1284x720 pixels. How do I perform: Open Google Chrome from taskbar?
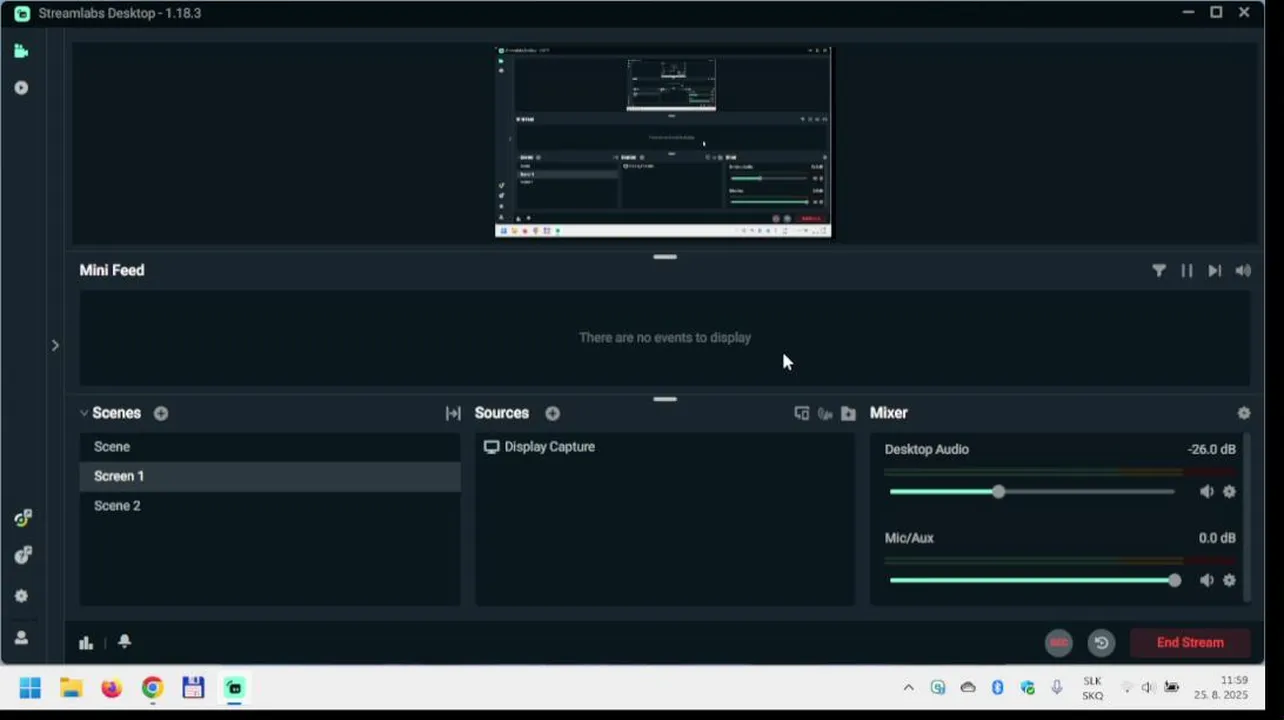coord(152,688)
